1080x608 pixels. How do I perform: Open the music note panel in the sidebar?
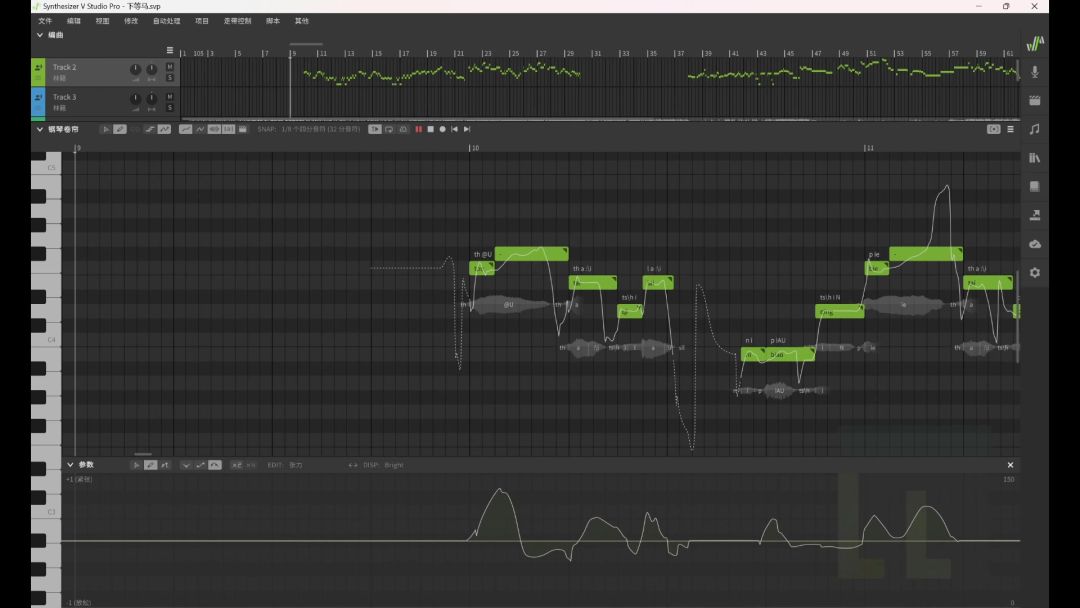tap(1034, 129)
